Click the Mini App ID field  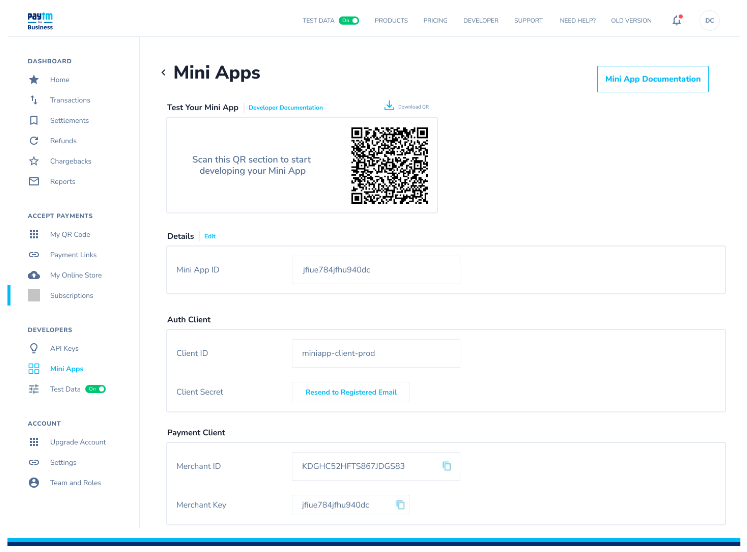(x=376, y=270)
